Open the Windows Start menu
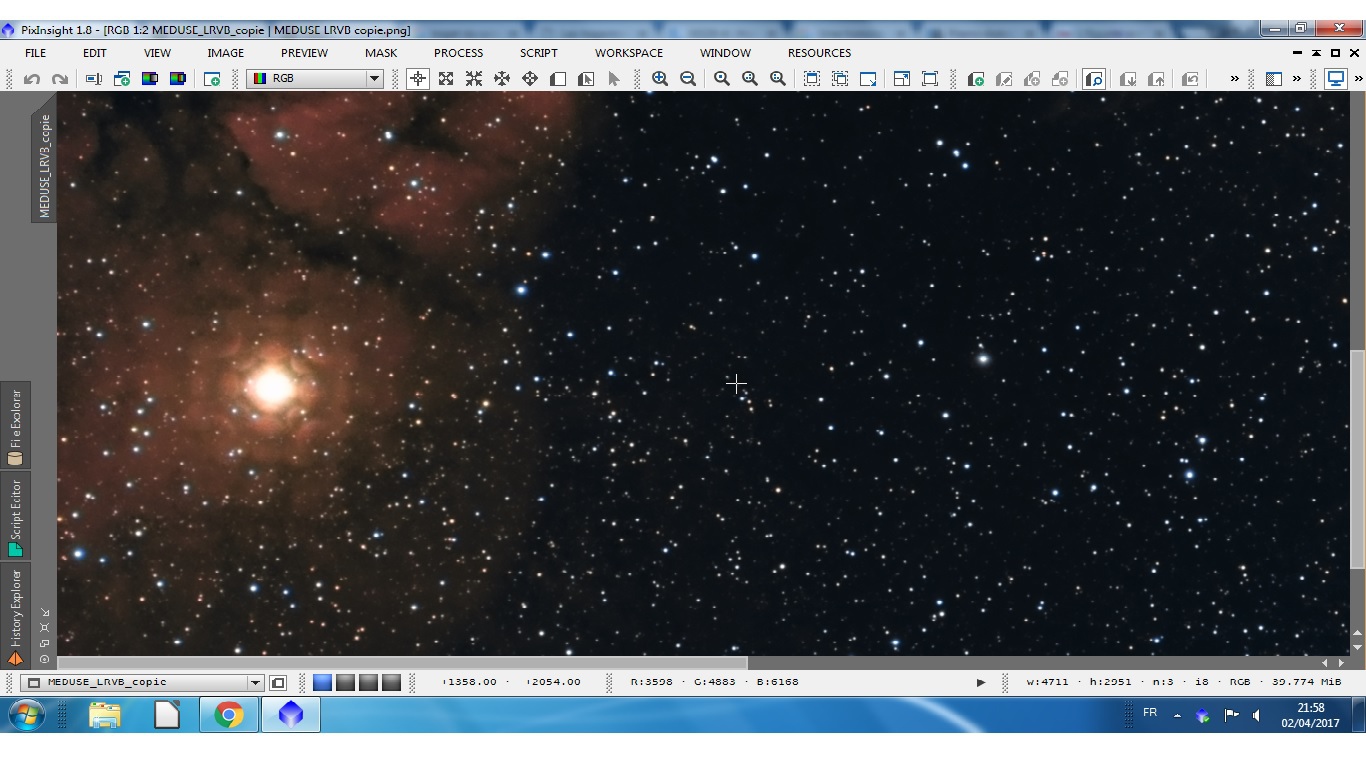This screenshot has height=768, width=1366. pyautogui.click(x=26, y=715)
